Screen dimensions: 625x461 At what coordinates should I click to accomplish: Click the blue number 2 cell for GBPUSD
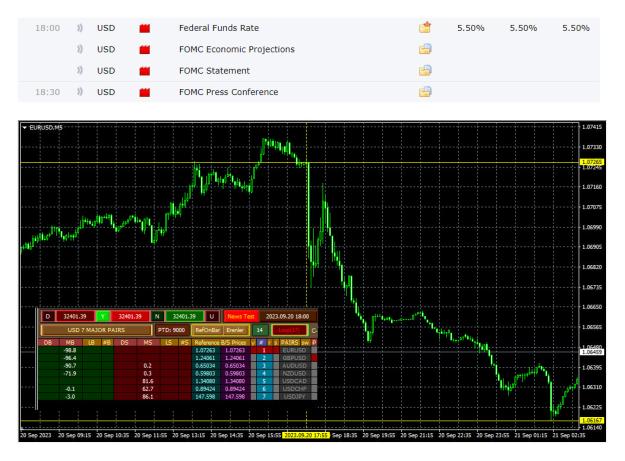coord(264,358)
